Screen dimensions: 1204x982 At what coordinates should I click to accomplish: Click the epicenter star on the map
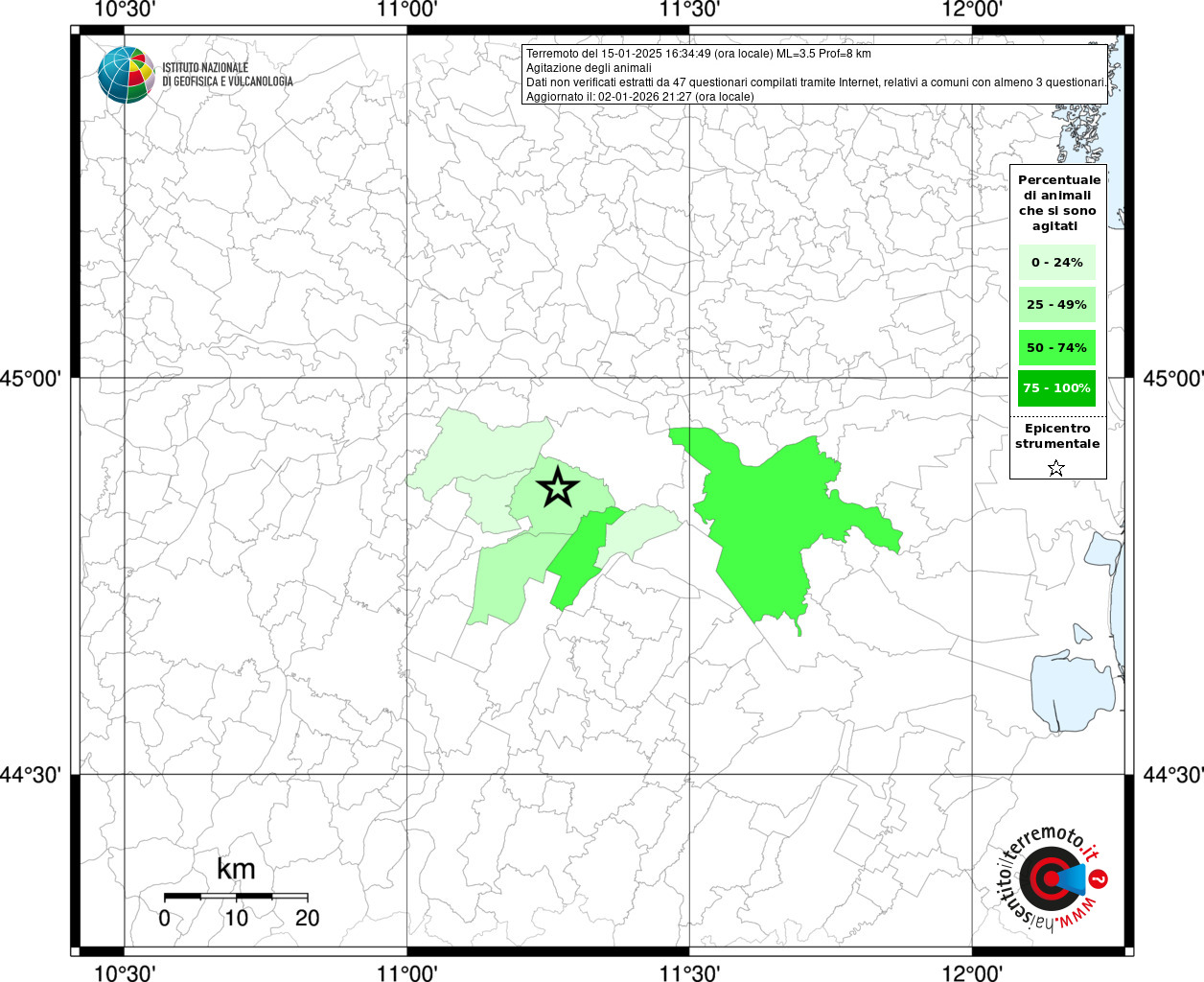coord(557,487)
